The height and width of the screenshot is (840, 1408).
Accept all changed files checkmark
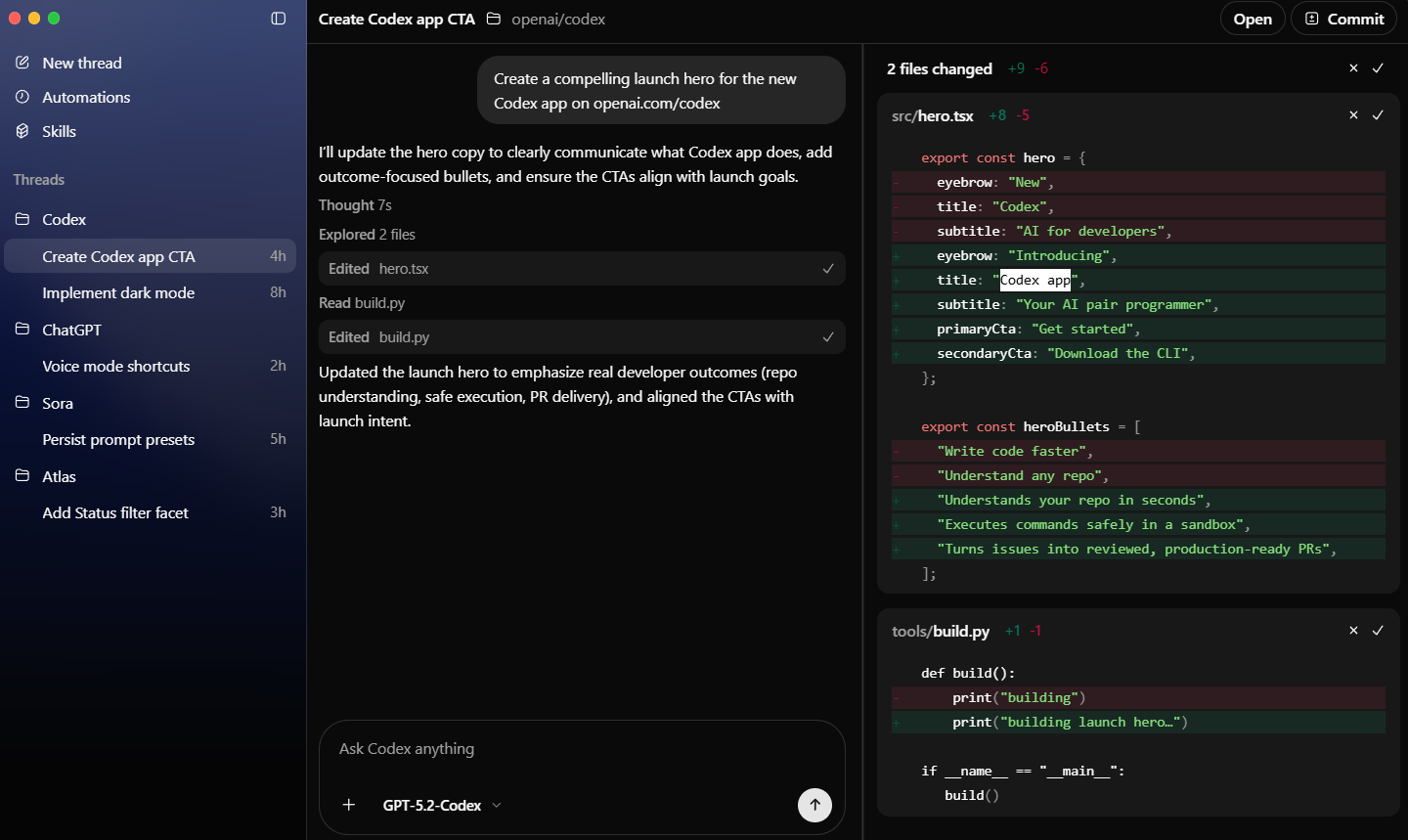pos(1378,68)
